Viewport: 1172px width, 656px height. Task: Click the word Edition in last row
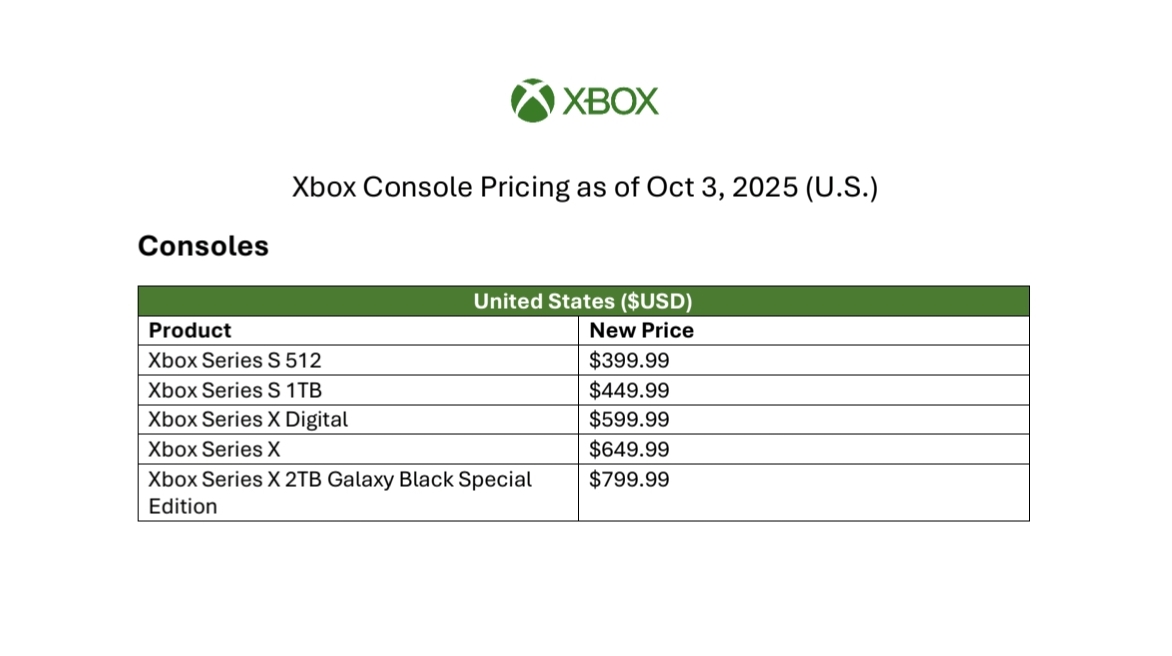[x=182, y=507]
